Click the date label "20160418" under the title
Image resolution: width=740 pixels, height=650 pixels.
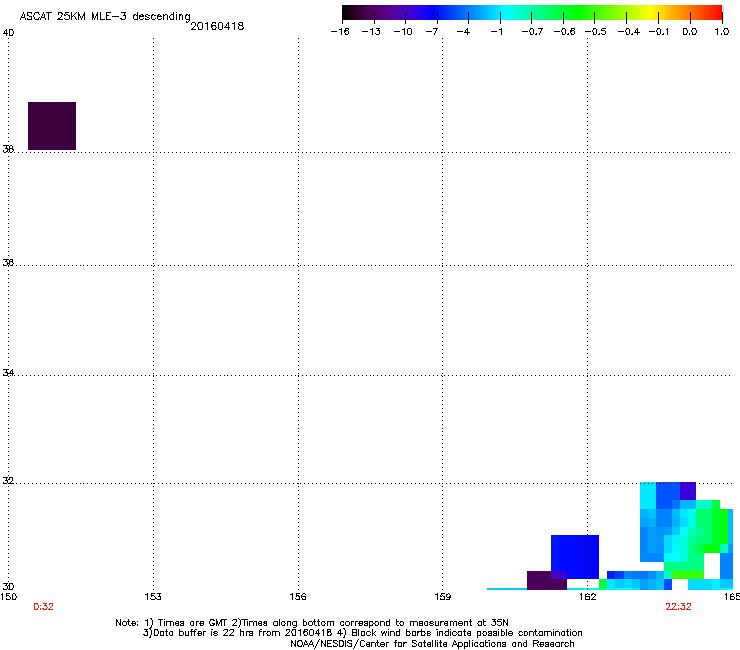point(217,26)
